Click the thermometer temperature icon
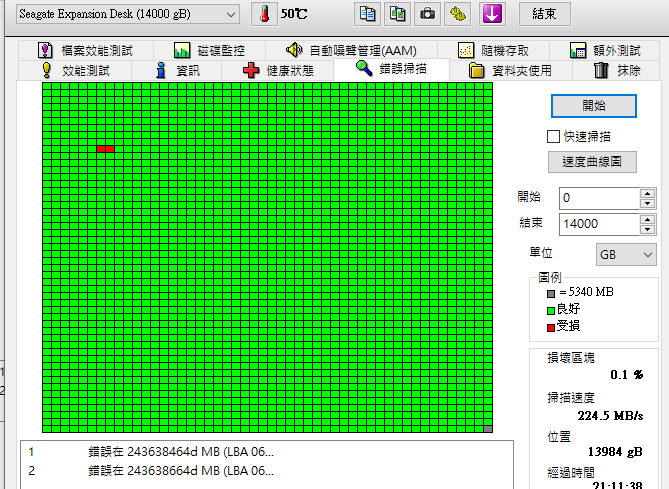The image size is (669, 489). click(264, 14)
